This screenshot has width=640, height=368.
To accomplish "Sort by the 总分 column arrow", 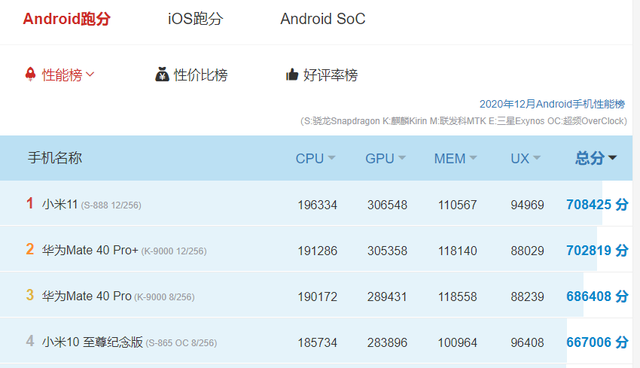I will tap(612, 157).
